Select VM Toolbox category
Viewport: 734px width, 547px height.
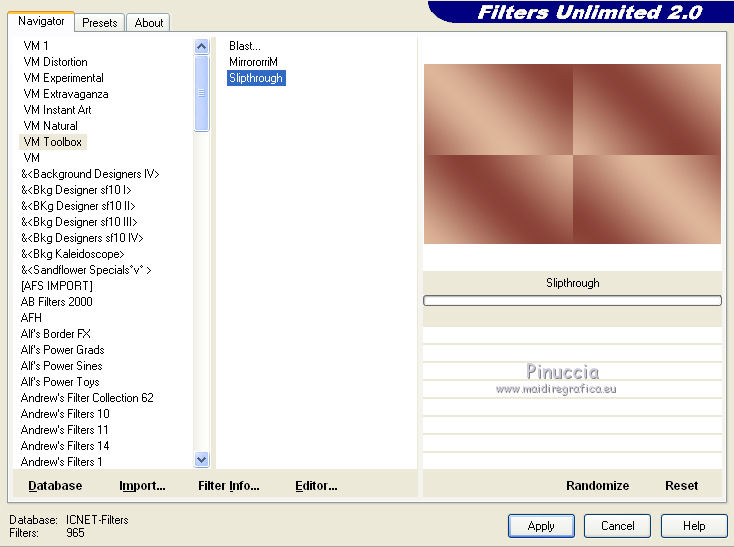52,142
